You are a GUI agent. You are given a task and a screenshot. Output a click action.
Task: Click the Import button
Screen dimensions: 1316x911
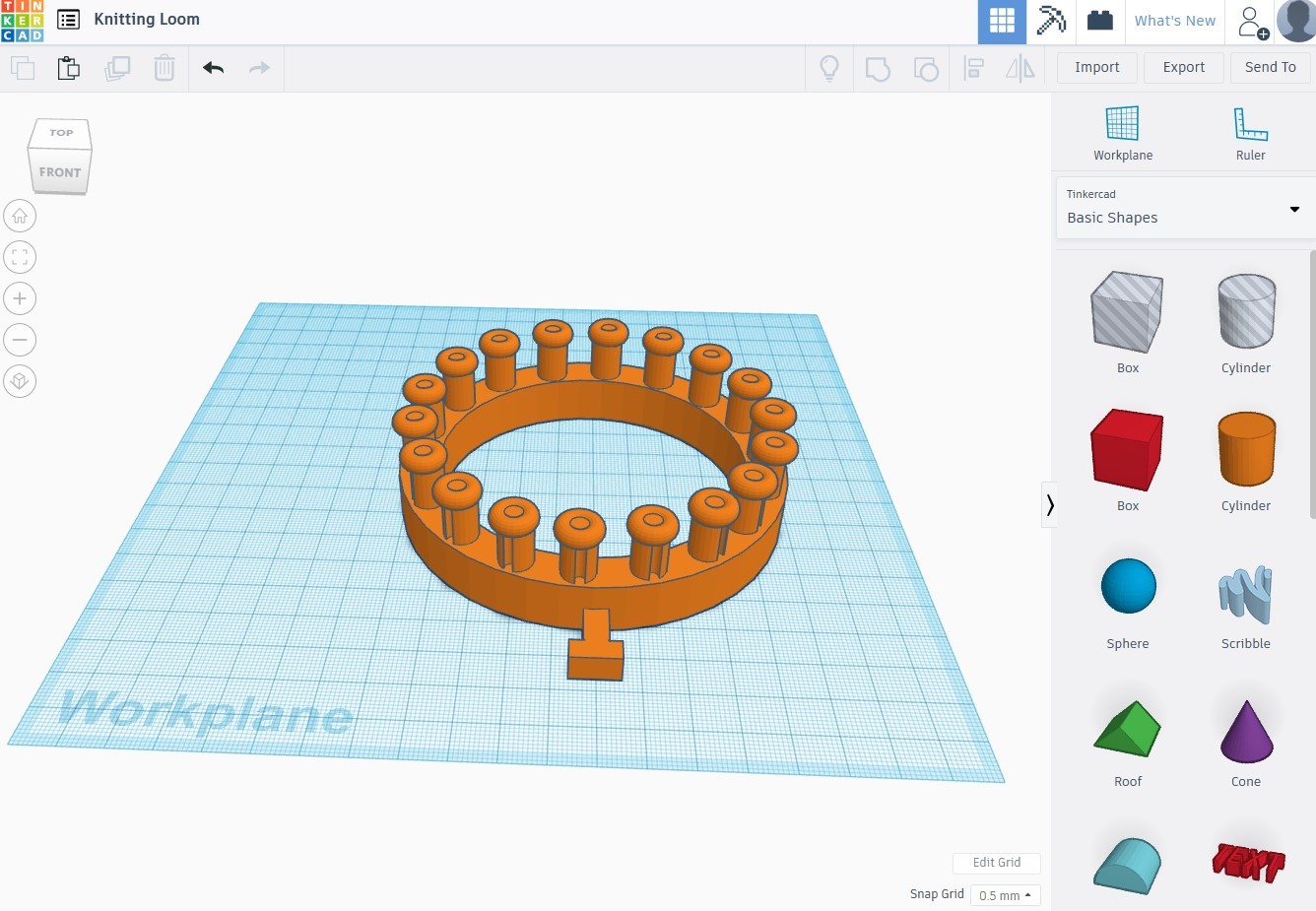(x=1096, y=67)
